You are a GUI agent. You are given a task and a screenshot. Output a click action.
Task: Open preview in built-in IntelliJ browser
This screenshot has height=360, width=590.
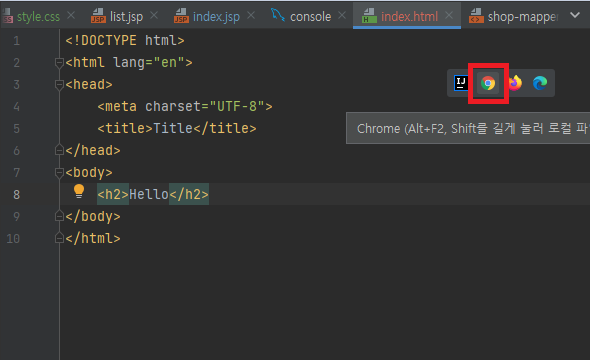coord(461,83)
